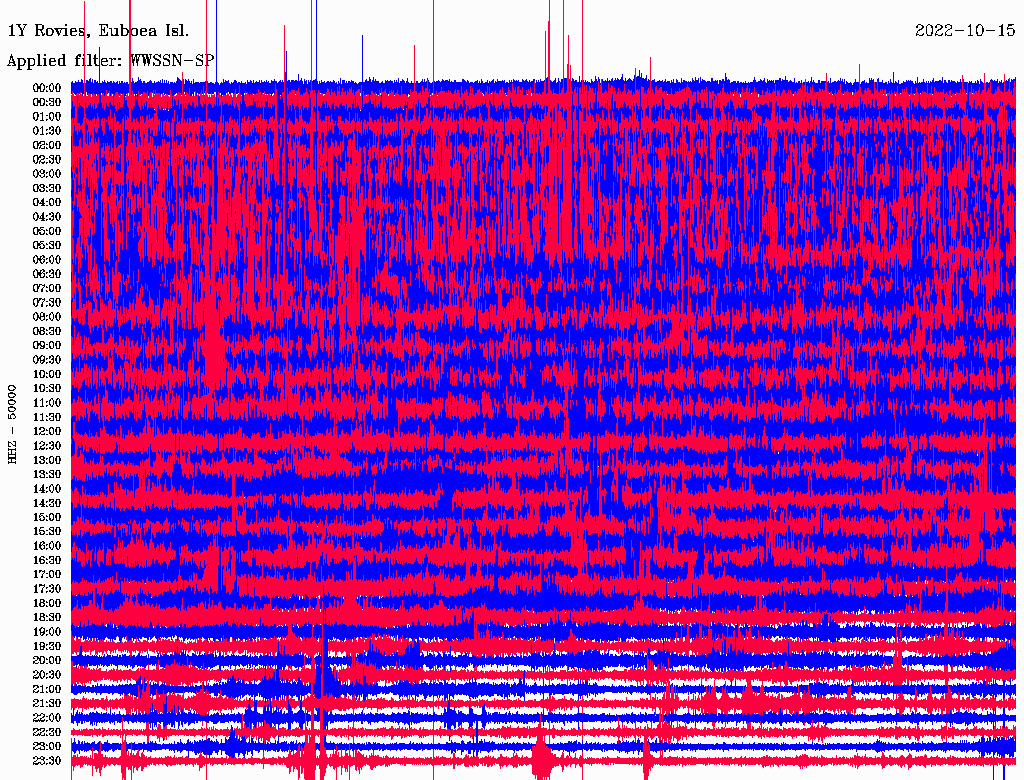Select the 07:30 time row label
This screenshot has width=1024, height=780.
tap(47, 303)
